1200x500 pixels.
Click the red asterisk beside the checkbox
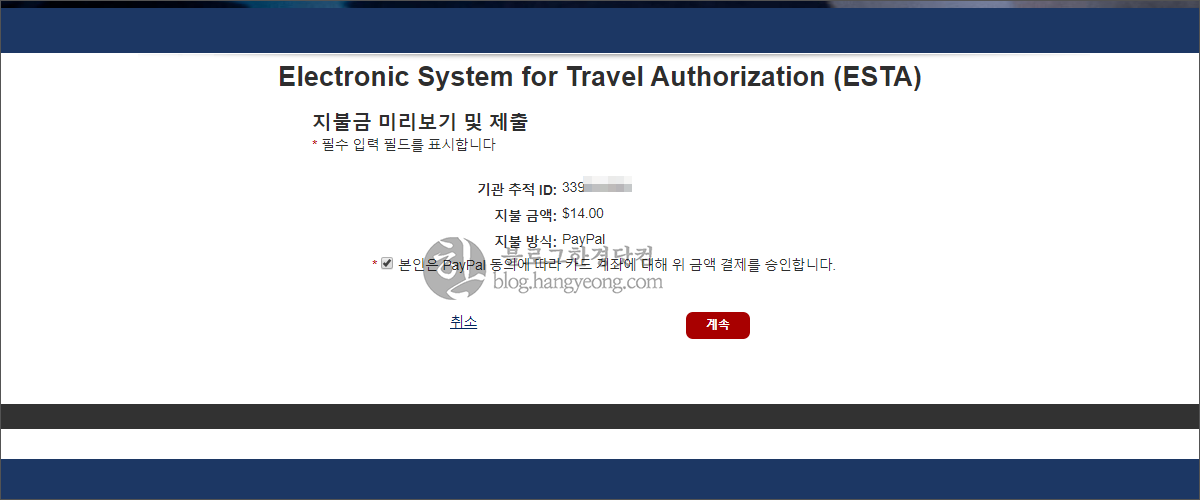point(375,264)
